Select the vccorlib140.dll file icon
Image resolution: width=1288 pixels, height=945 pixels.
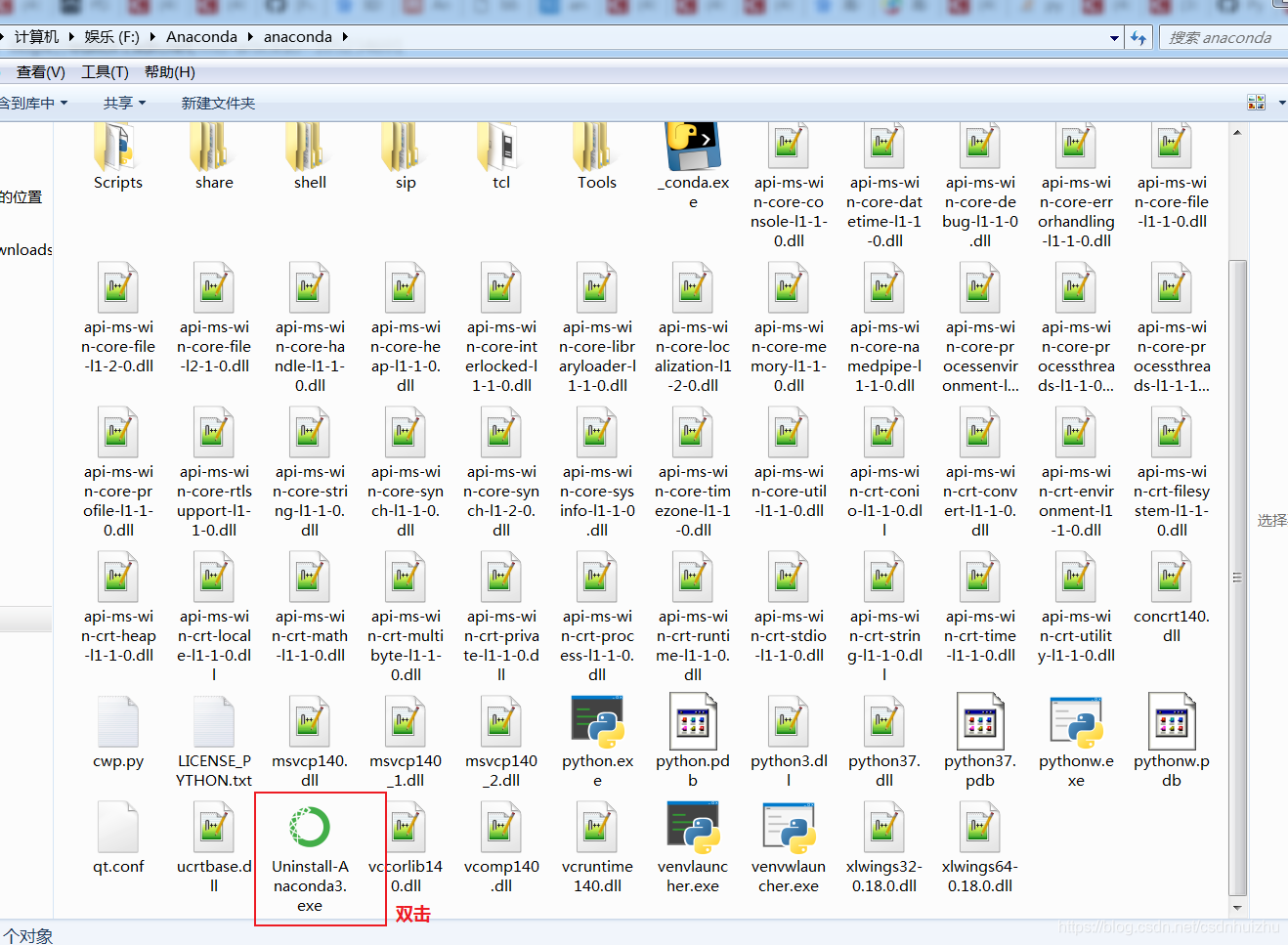tap(406, 827)
